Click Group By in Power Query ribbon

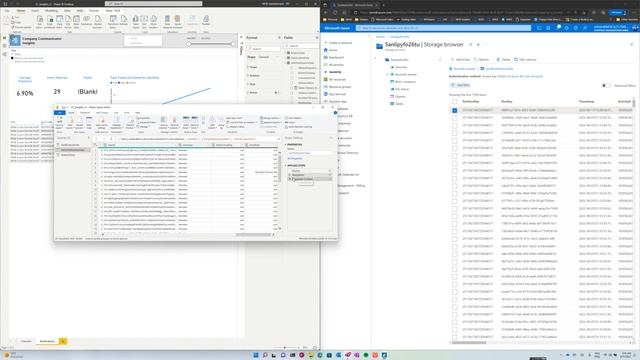tap(221, 122)
